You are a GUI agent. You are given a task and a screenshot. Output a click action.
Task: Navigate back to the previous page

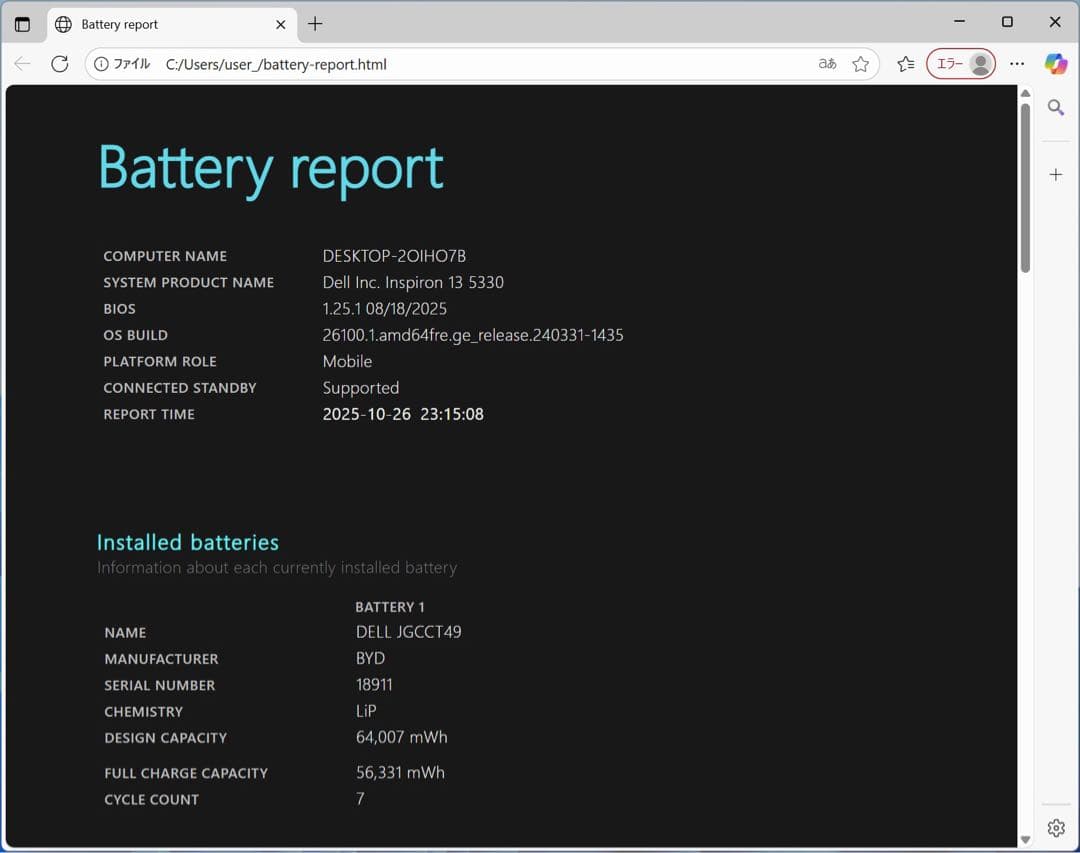tap(22, 63)
